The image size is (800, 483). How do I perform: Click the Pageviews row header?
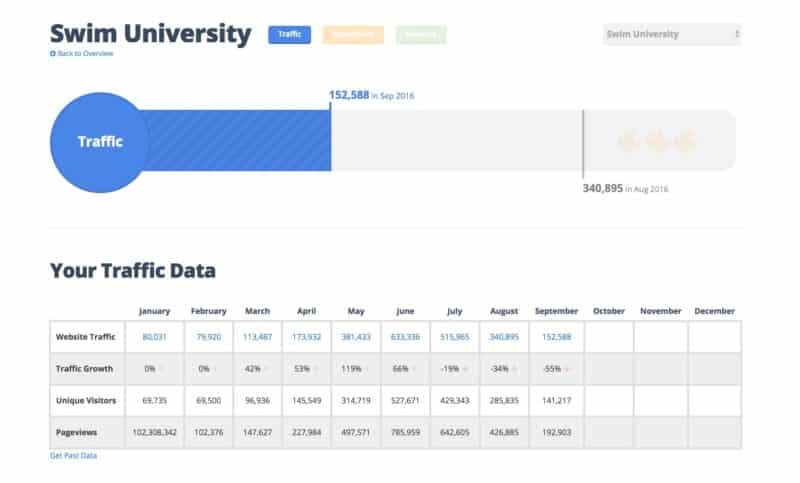(x=76, y=432)
